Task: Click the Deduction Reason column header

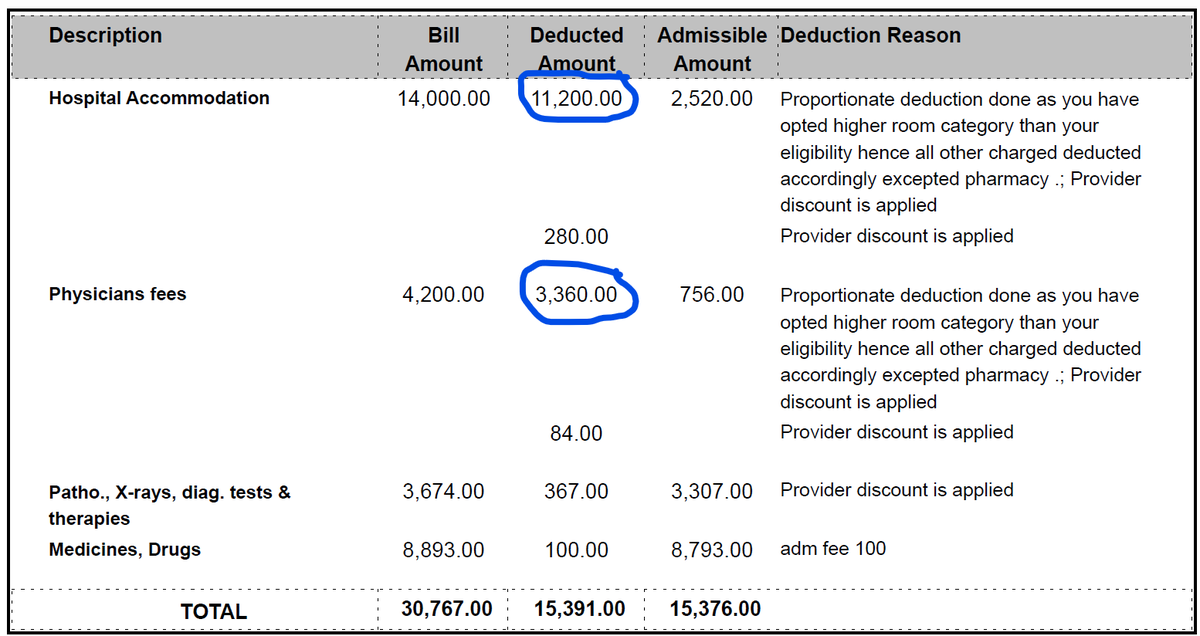Action: [871, 36]
